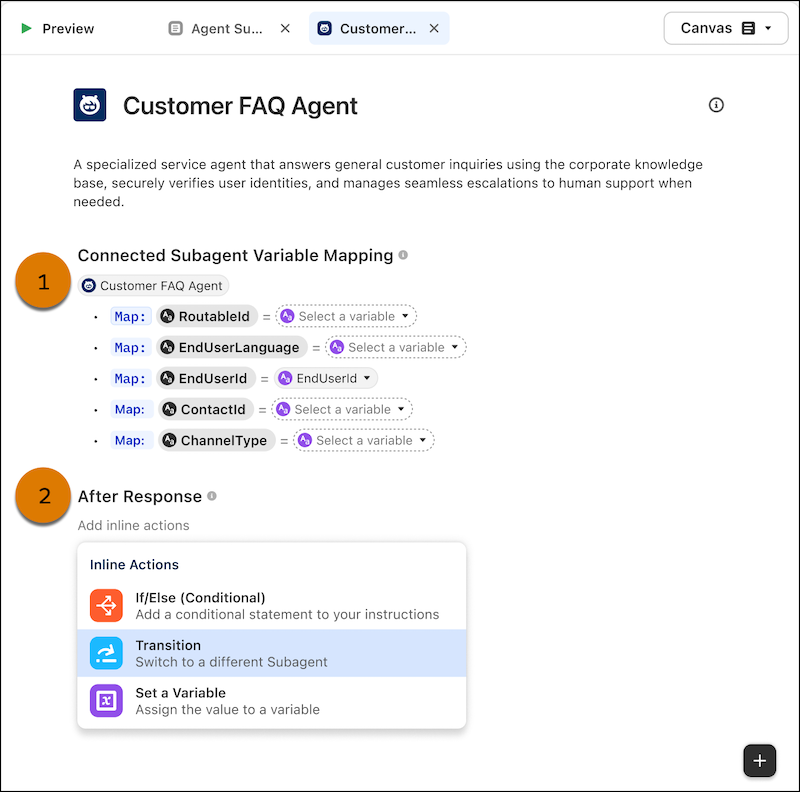Click the ContactId variable chip
The height and width of the screenshot is (792, 800).
pos(206,409)
